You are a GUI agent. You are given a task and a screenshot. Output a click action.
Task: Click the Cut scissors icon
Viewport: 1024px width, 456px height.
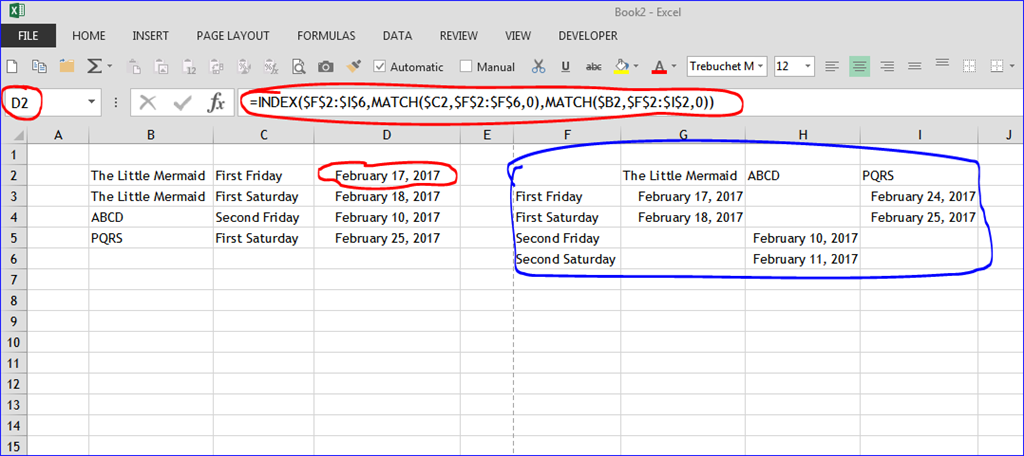(538, 66)
